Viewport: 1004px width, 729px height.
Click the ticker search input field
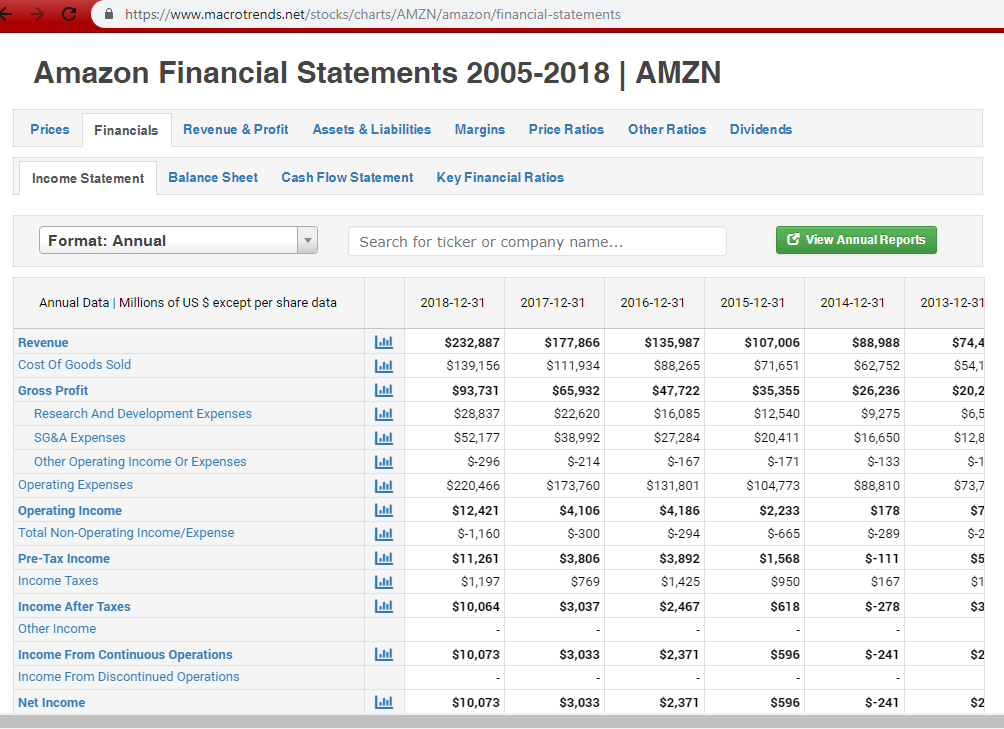coord(537,241)
